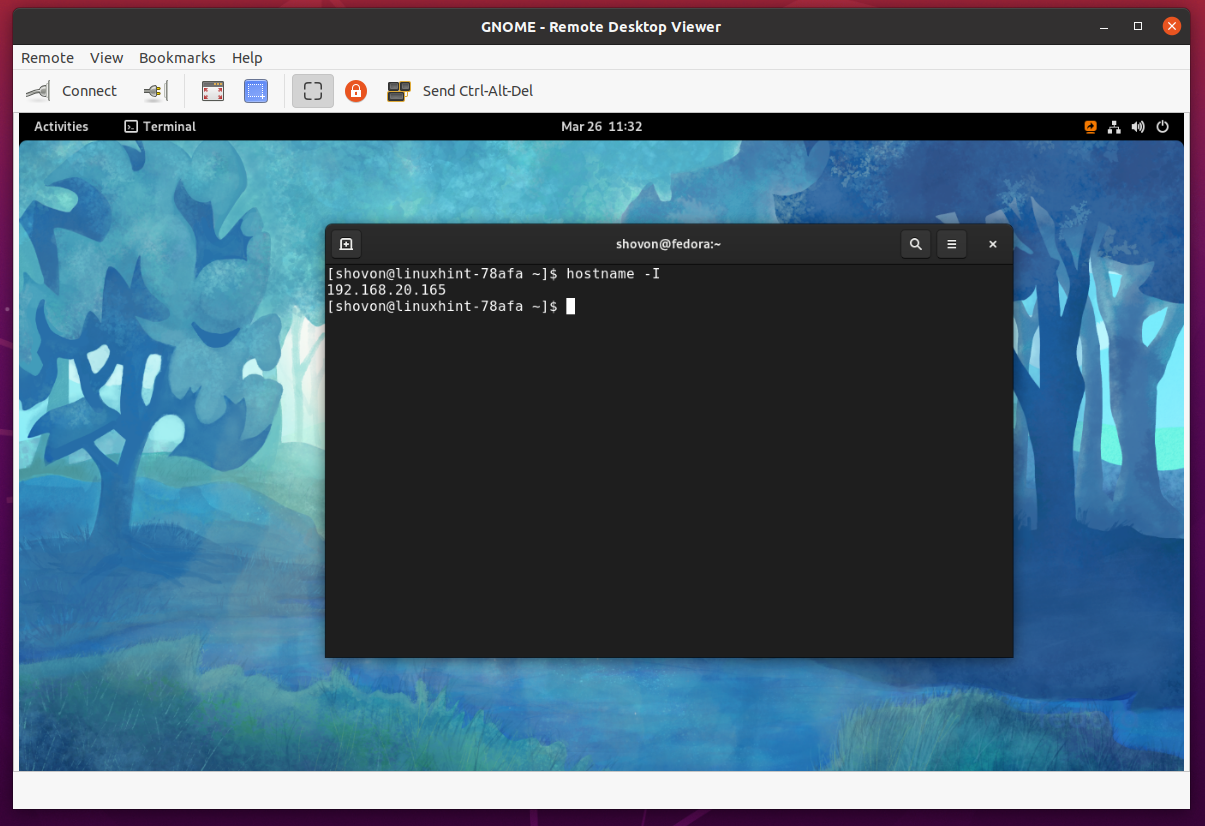This screenshot has width=1205, height=826.
Task: Click the Send Ctrl-Alt-Del keyboard icon
Action: pyautogui.click(x=399, y=91)
